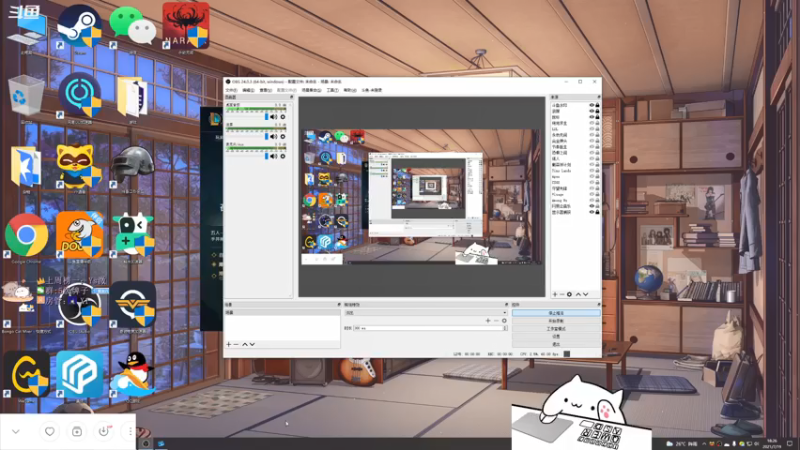Screen dimensions: 800x450
Task: Pop out the audio mixer dock
Action: [291, 97]
